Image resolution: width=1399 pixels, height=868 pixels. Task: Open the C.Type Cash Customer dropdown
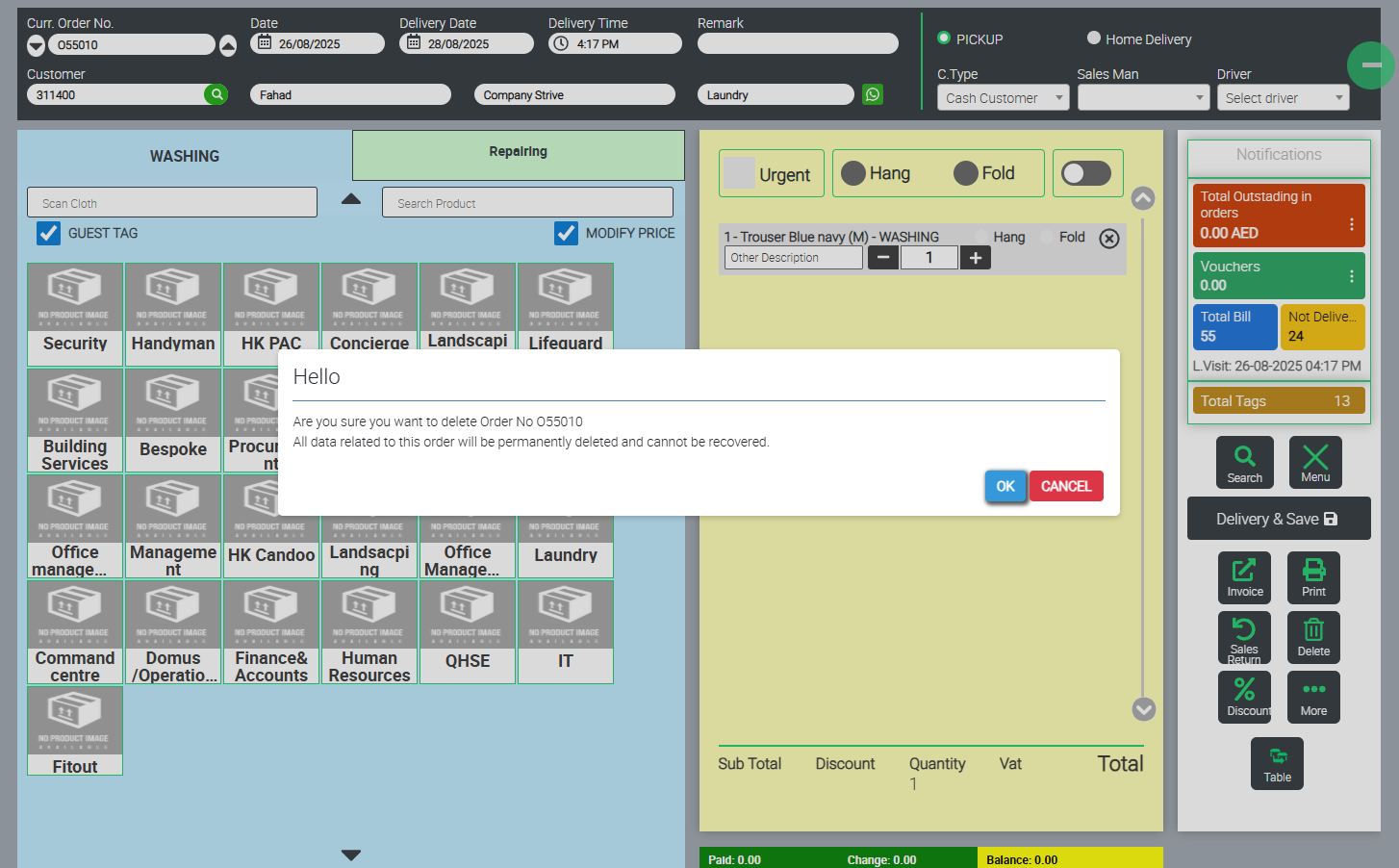click(1003, 98)
